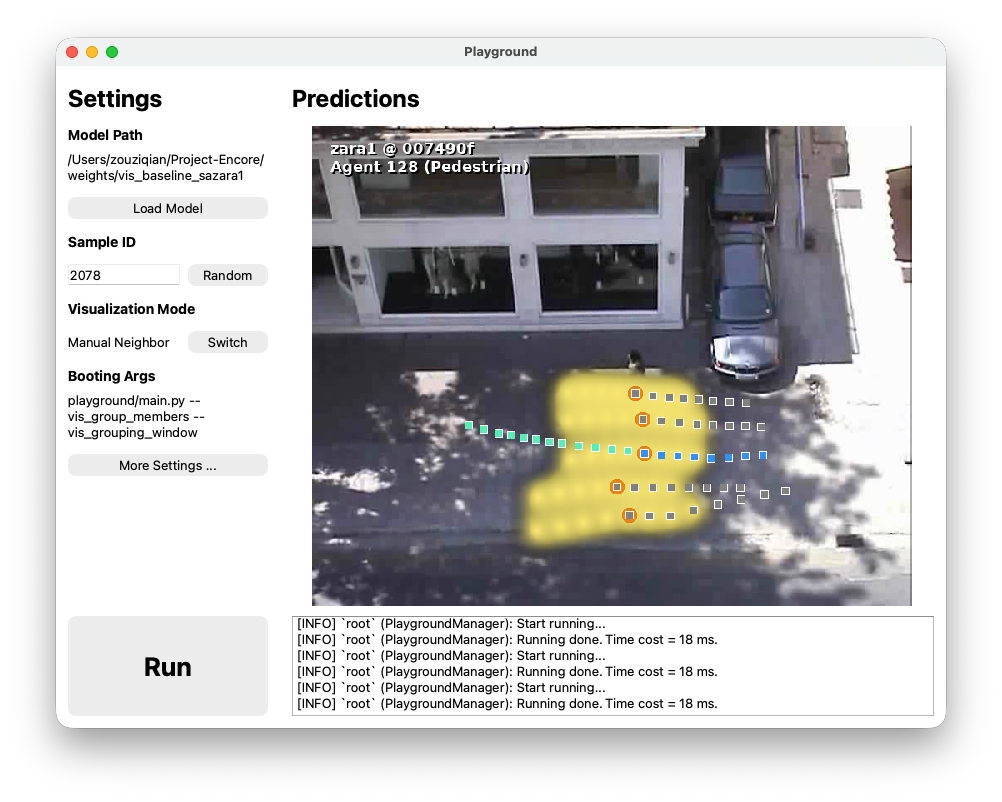Click the model path text ending vis_baseline_sazara1

[x=166, y=167]
